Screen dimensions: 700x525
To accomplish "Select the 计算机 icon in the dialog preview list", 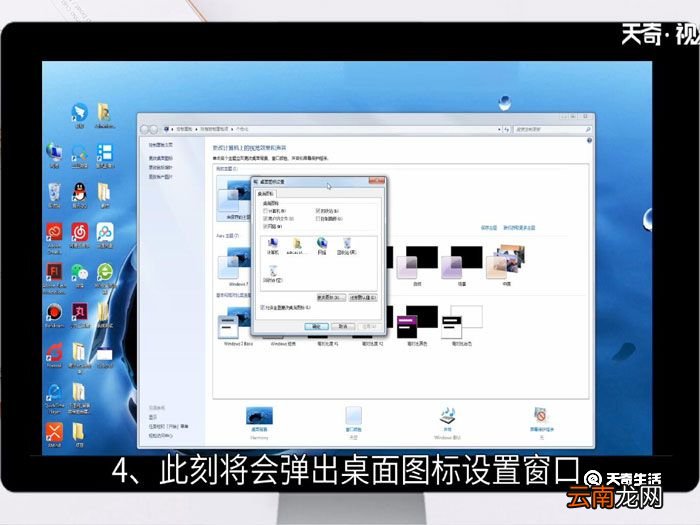I will tap(272, 246).
